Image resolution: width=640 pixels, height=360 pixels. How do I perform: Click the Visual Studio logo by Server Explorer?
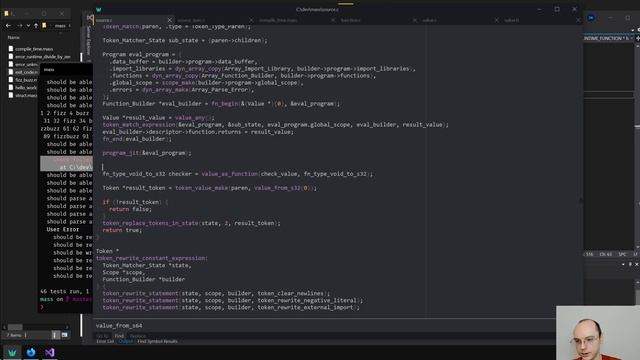[x=90, y=18]
